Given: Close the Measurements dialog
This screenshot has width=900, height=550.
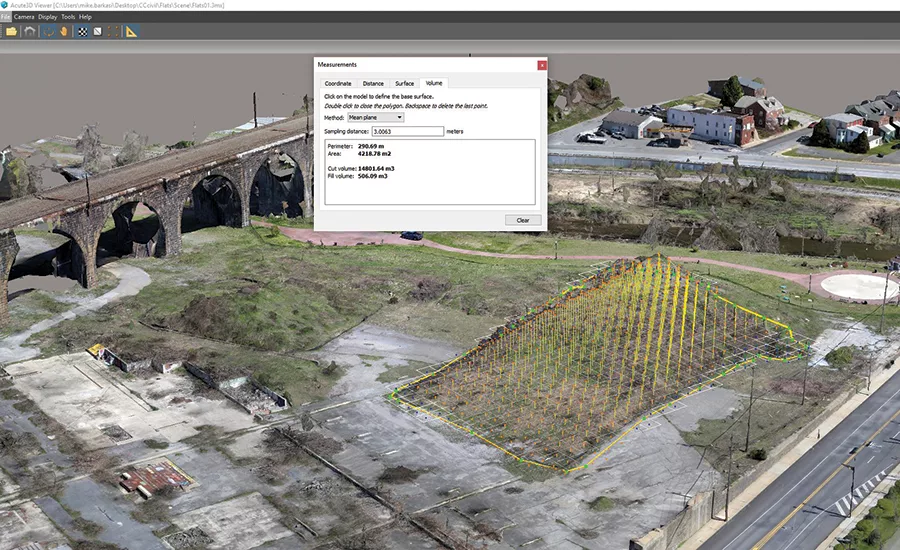Looking at the screenshot, I should point(542,65).
